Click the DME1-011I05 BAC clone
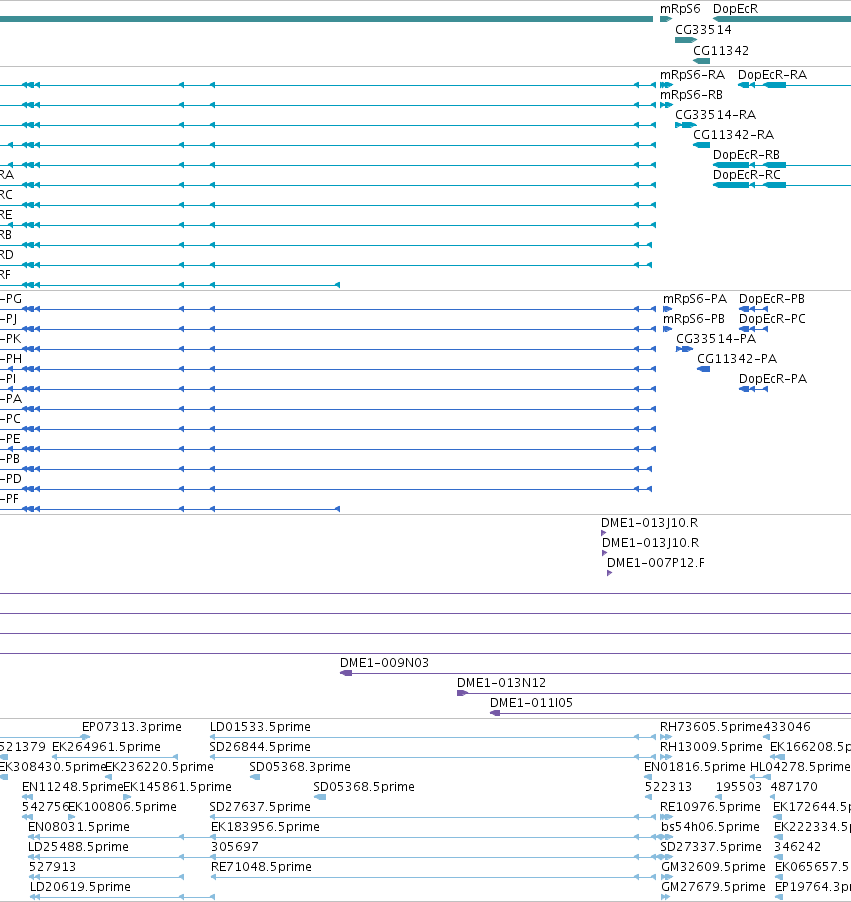The image size is (851, 902). (x=670, y=713)
